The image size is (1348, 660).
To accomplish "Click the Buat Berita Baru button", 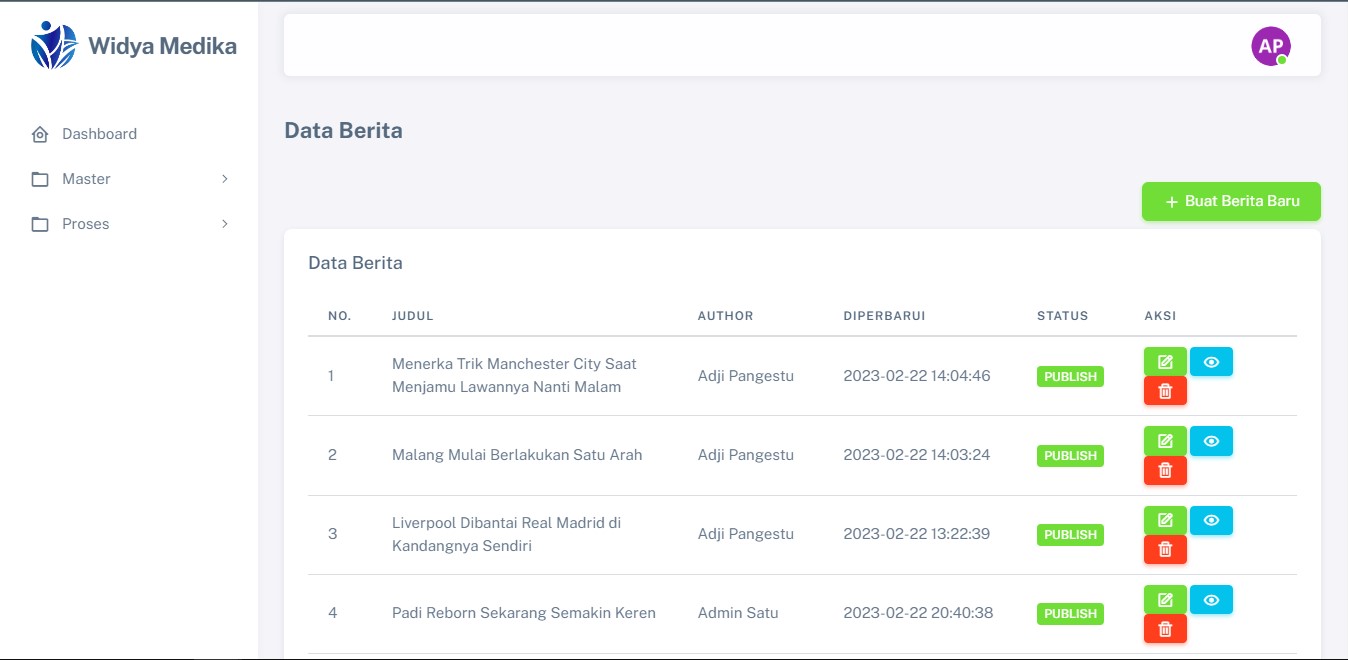I will (1231, 201).
